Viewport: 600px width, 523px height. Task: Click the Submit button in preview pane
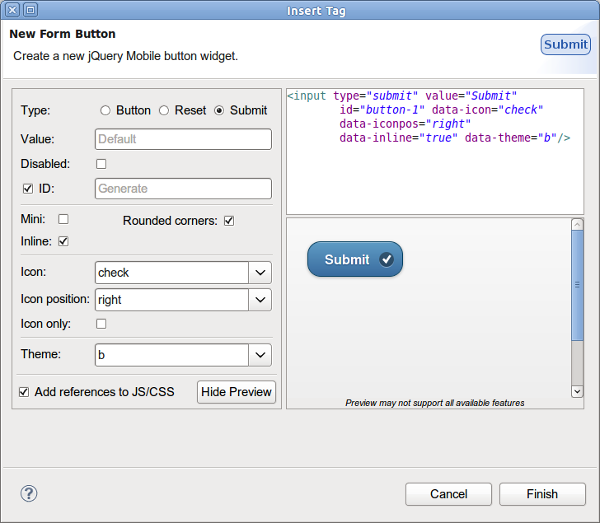354,259
